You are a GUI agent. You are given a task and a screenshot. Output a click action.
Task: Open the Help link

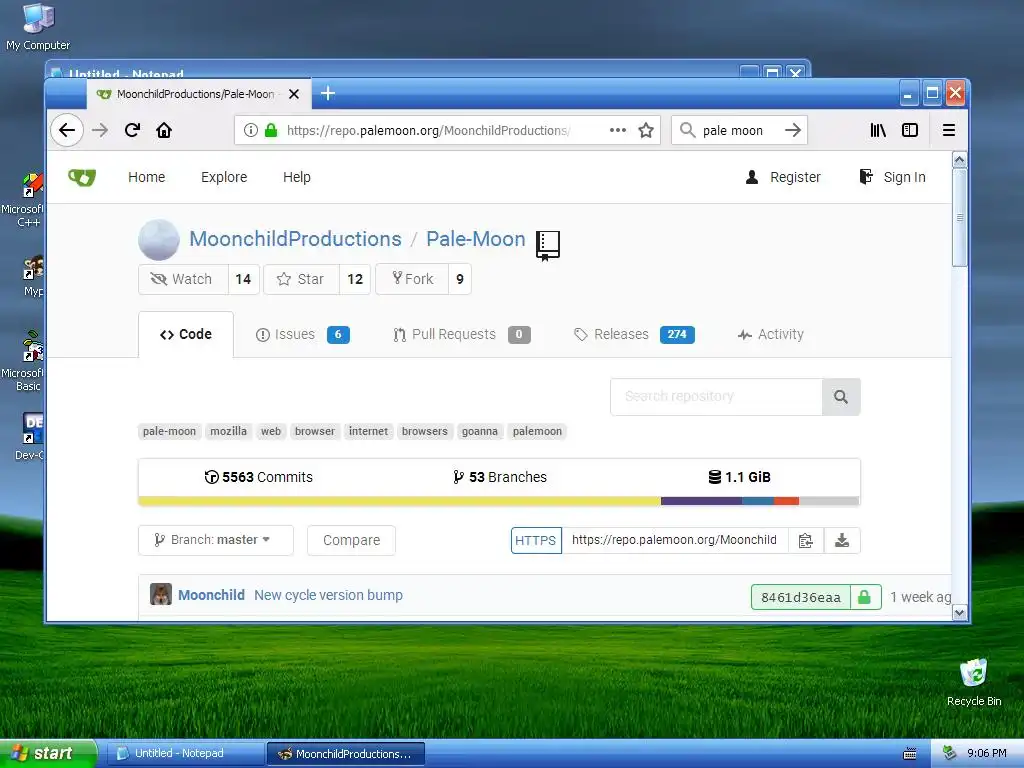pos(296,177)
